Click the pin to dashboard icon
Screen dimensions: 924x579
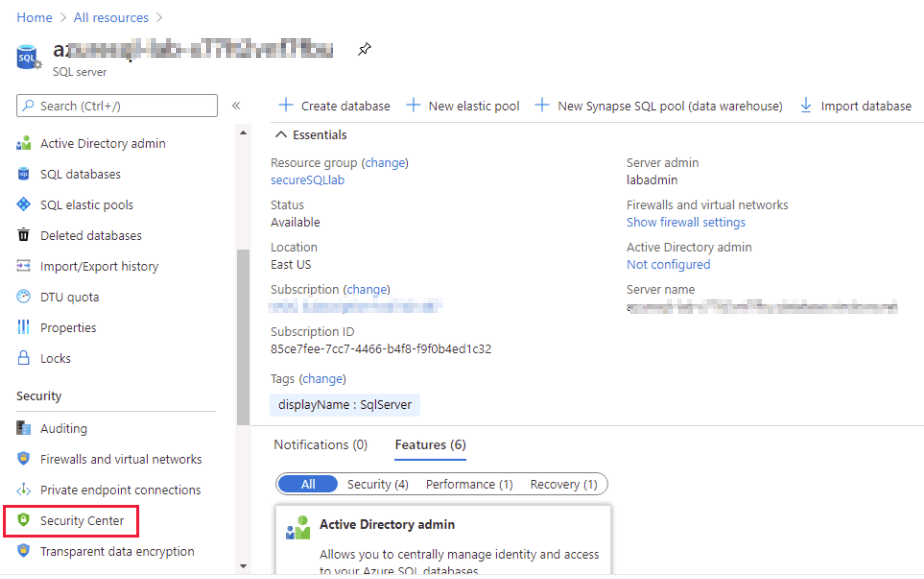click(365, 49)
